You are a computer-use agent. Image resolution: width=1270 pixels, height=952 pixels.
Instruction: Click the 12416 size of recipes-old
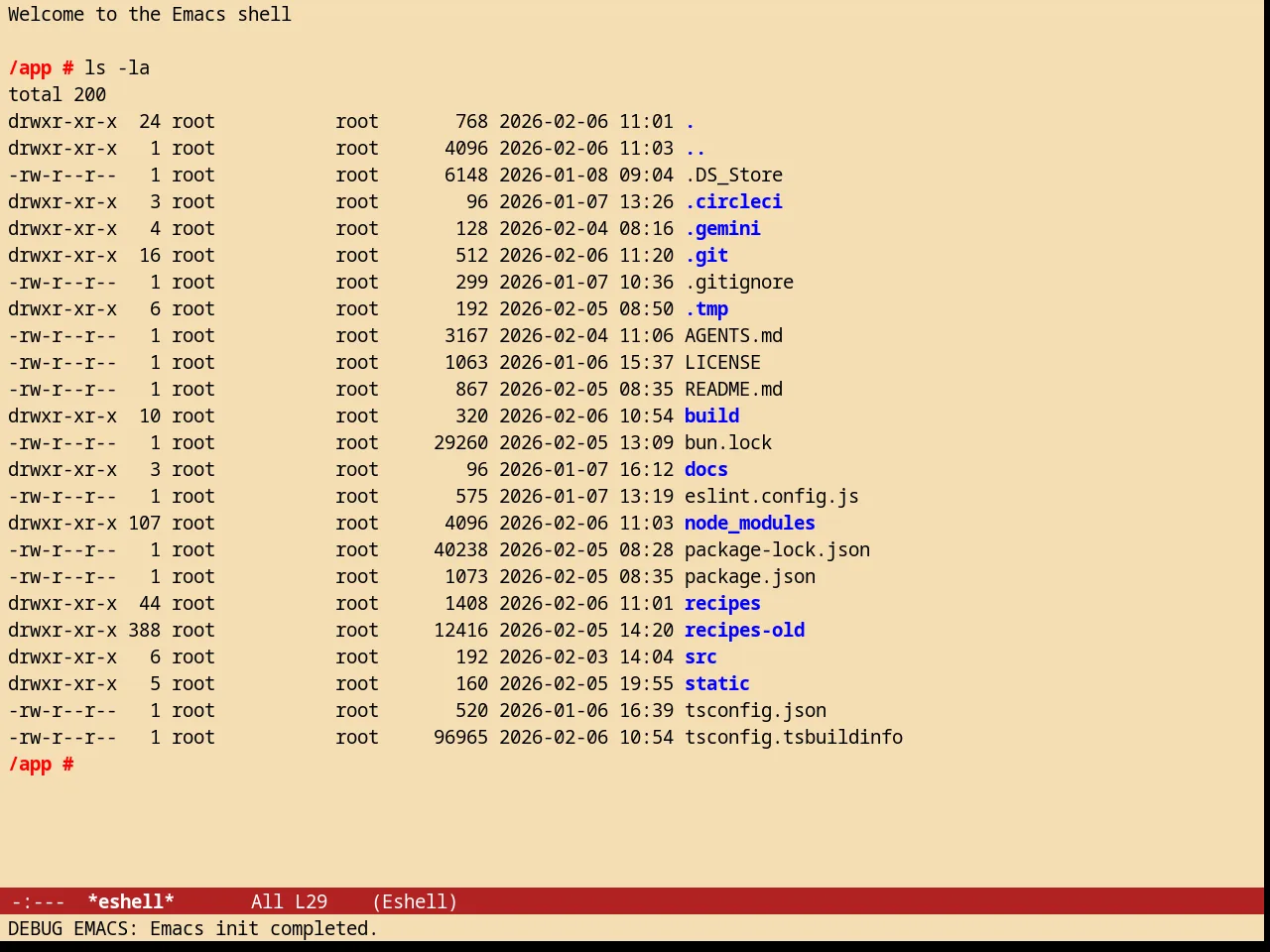click(460, 631)
